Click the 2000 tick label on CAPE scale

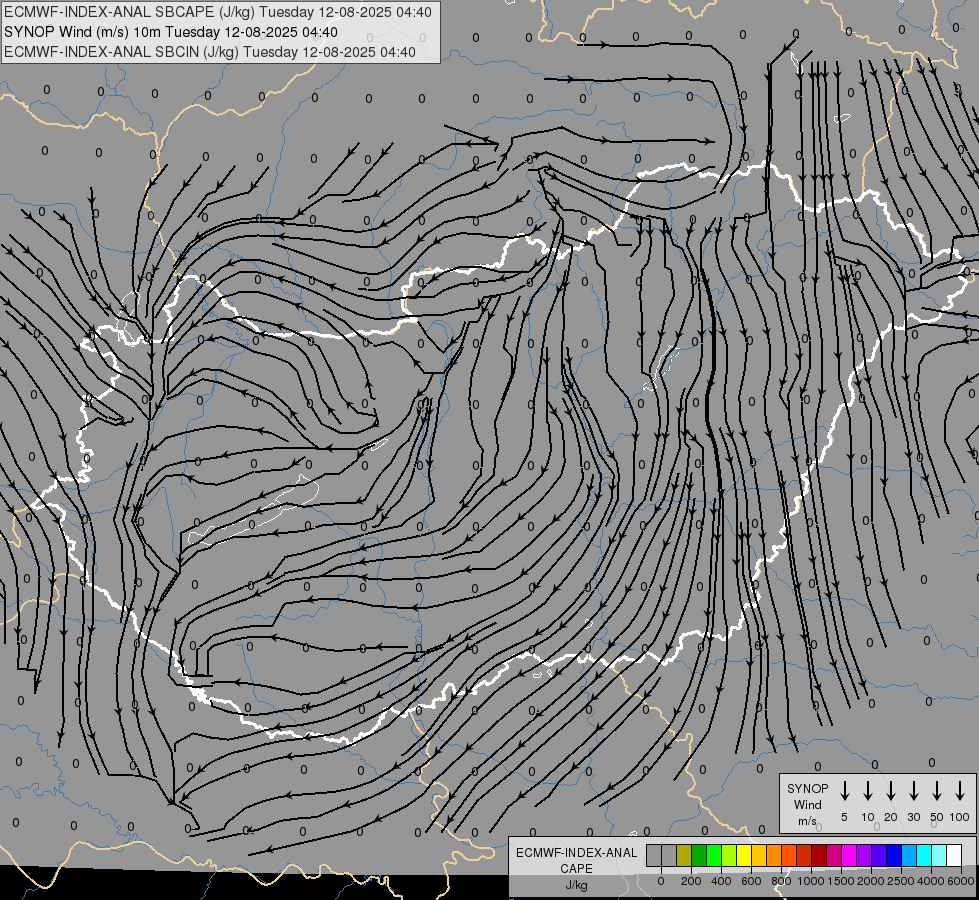point(871,881)
